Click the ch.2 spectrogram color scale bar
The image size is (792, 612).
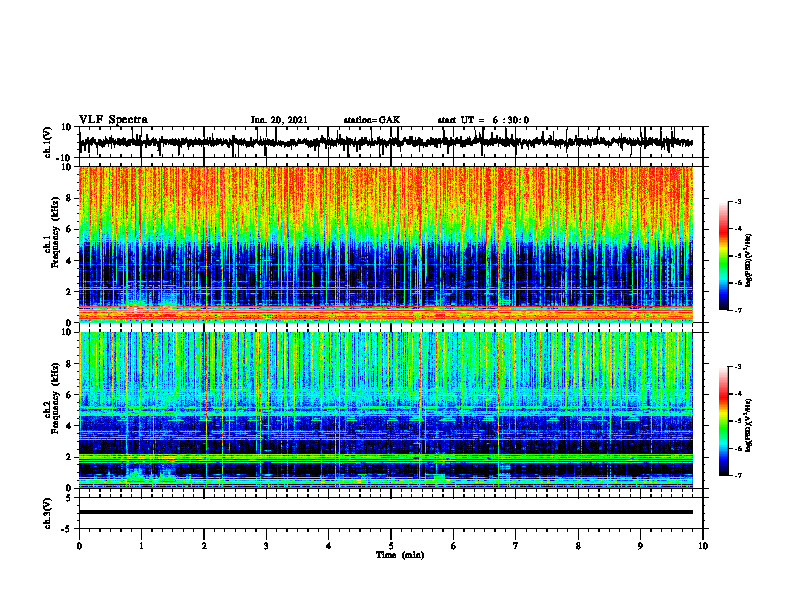[723, 421]
